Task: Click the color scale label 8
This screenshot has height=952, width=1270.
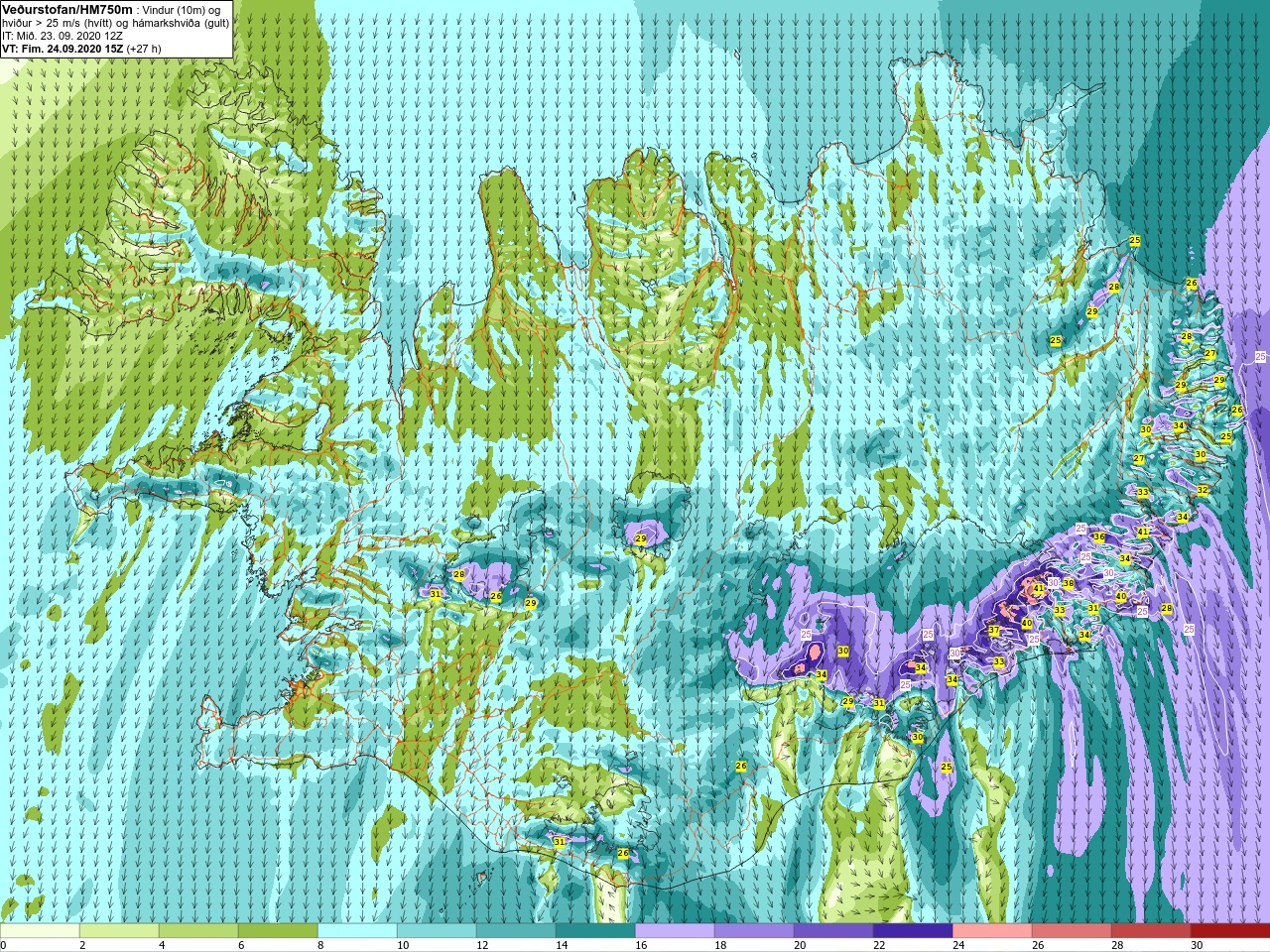Action: click(320, 945)
